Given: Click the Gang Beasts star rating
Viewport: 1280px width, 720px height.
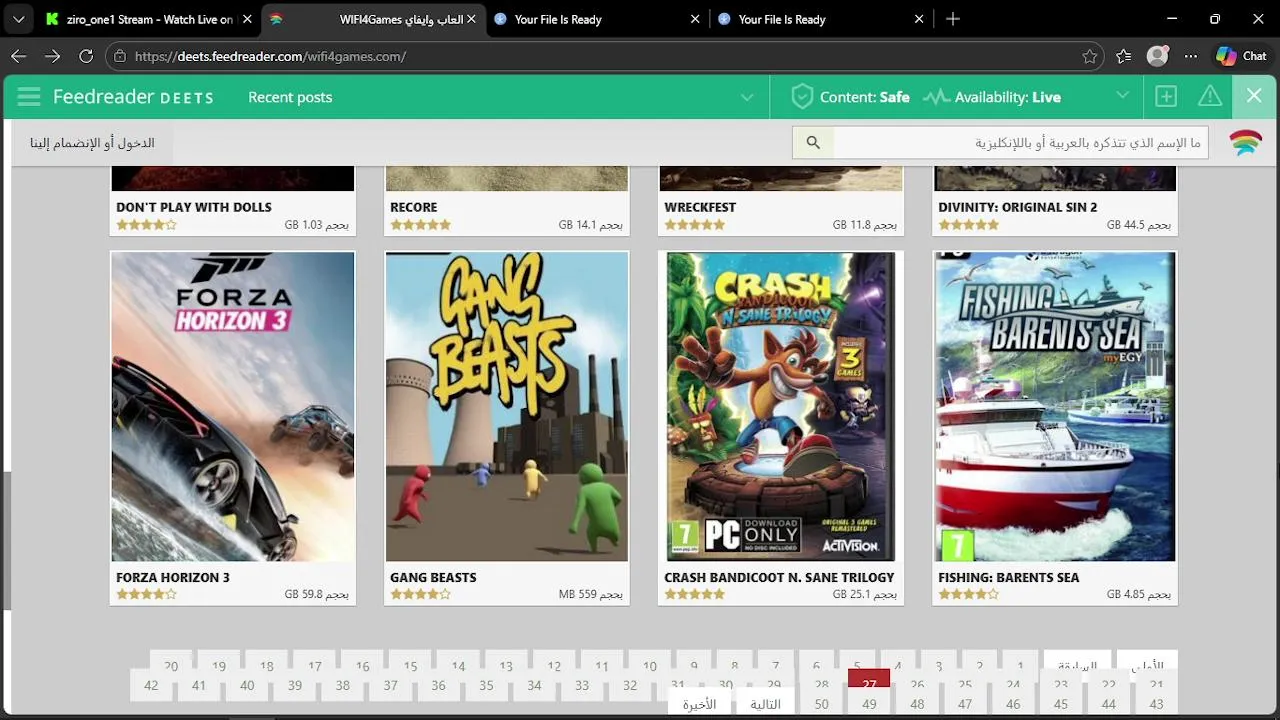Looking at the screenshot, I should tap(420, 594).
